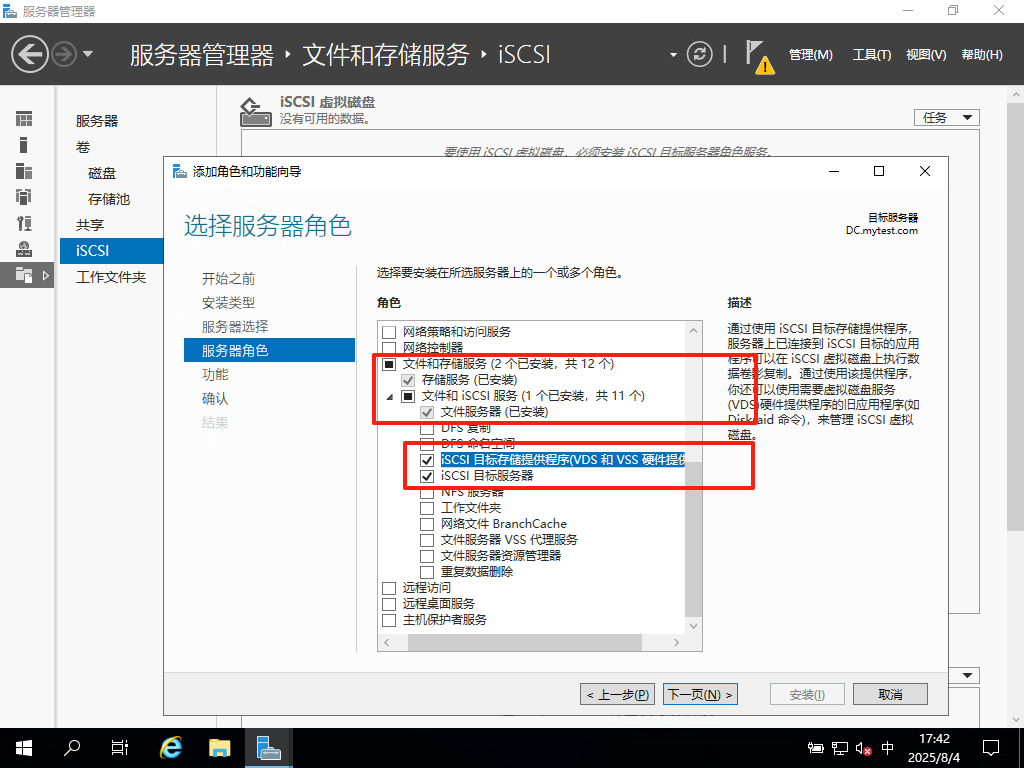
Task: Open 存储池 navigation item
Action: point(109,199)
